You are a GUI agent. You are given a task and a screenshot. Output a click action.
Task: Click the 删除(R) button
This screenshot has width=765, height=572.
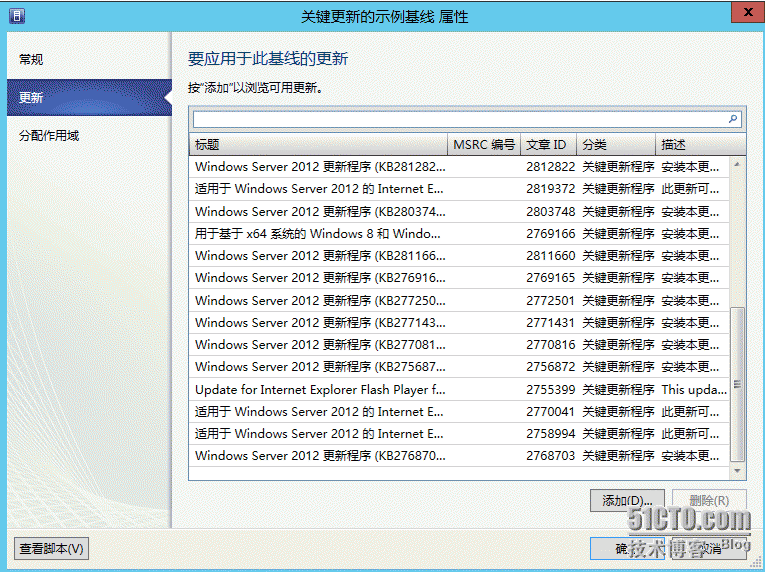click(709, 500)
